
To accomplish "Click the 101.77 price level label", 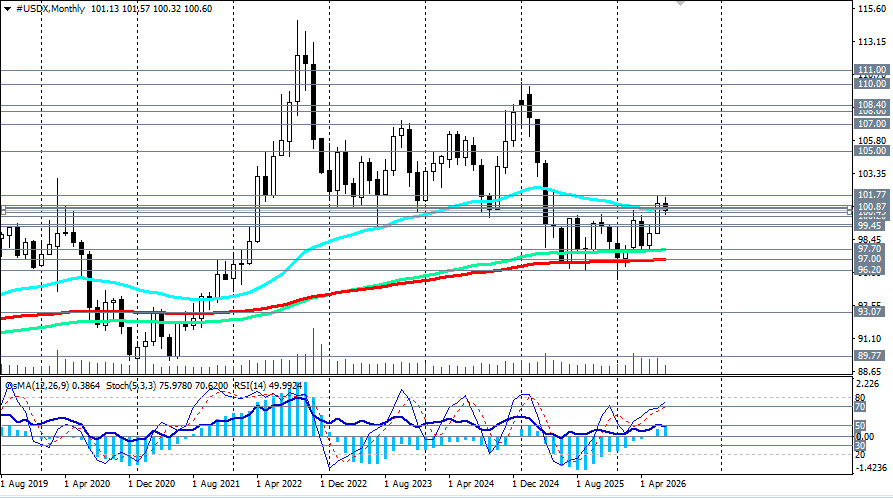I will [872, 195].
